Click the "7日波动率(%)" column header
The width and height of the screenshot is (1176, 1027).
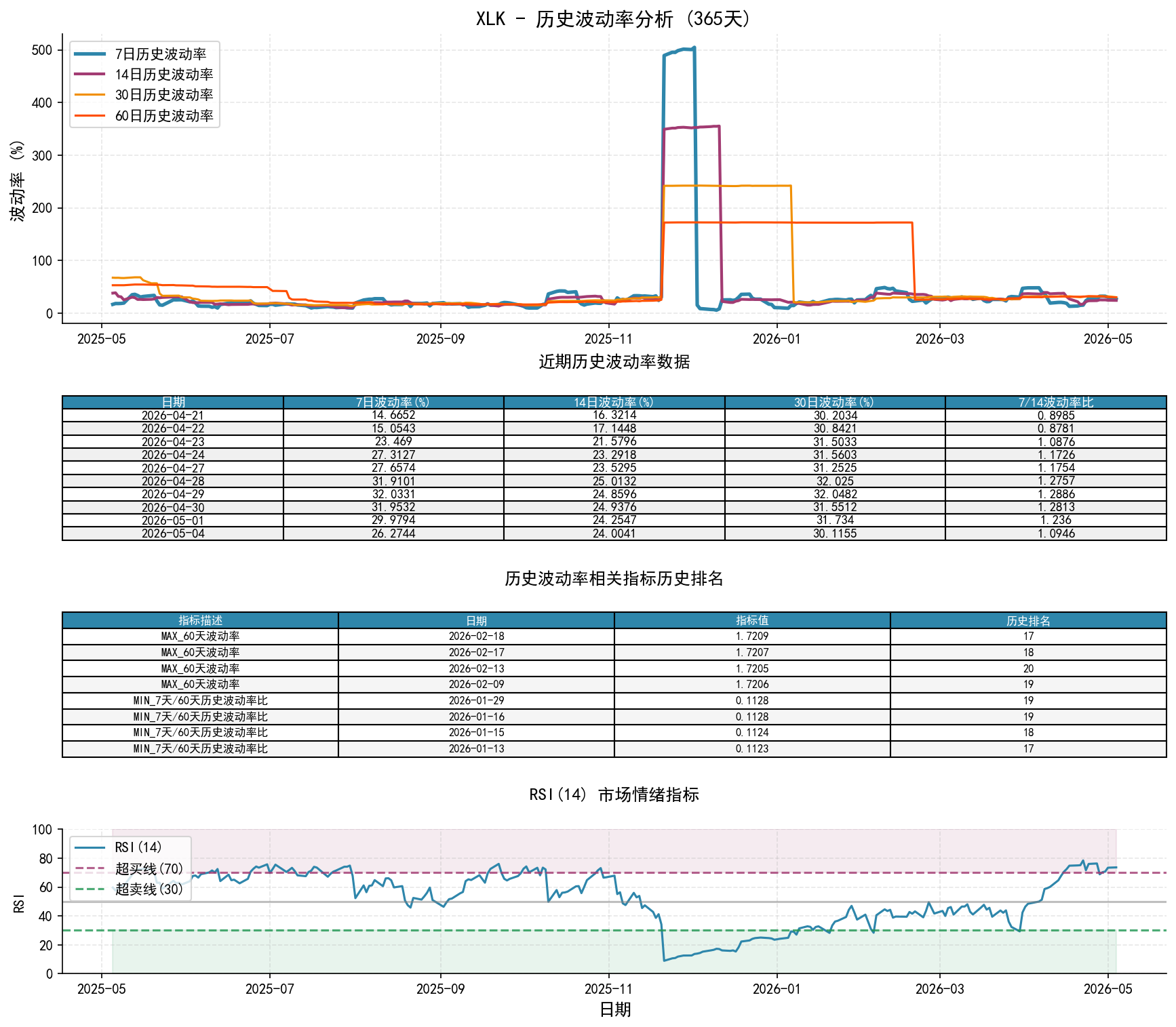393,403
